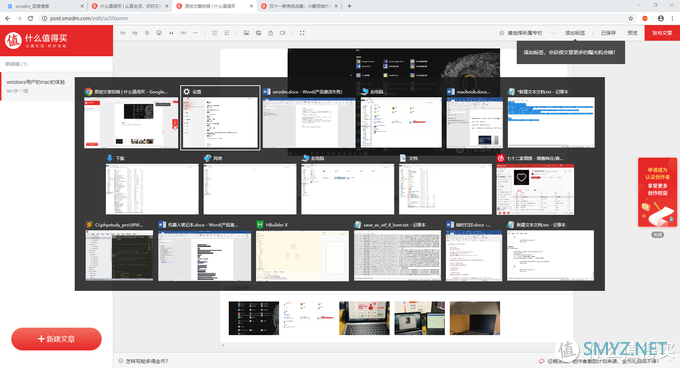Click the 预览 preview button
This screenshot has height=368, width=680.
632,33
